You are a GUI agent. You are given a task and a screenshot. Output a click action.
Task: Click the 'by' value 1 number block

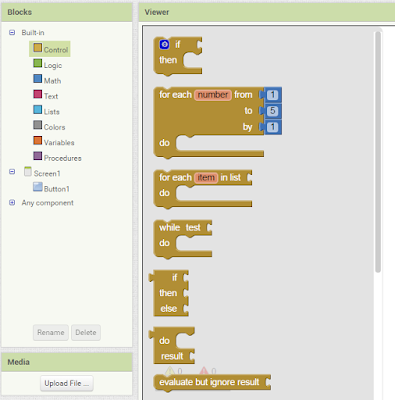[x=272, y=127]
